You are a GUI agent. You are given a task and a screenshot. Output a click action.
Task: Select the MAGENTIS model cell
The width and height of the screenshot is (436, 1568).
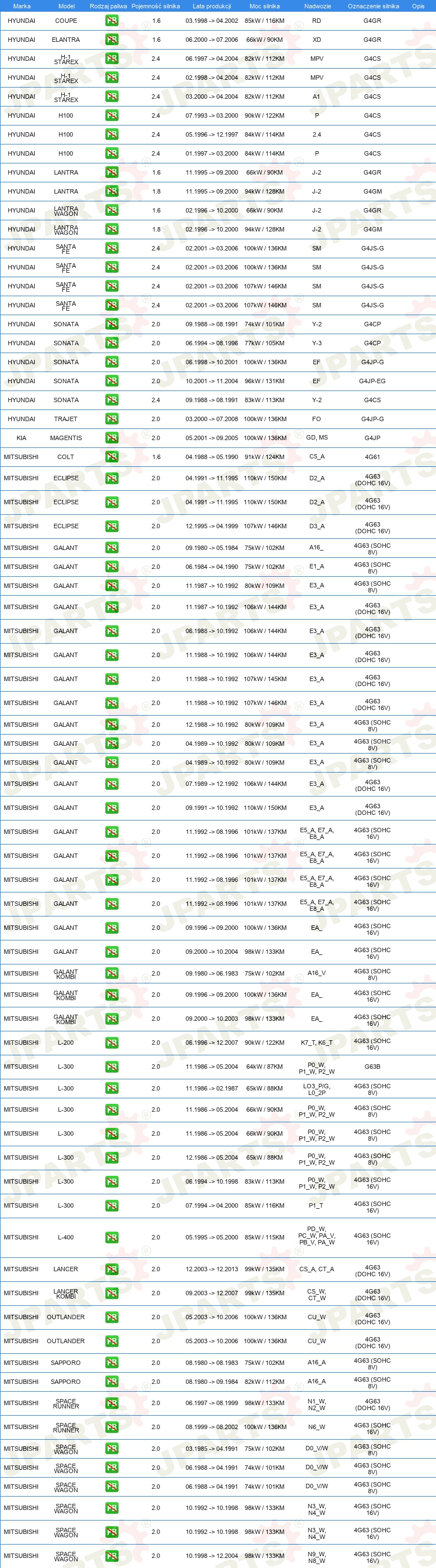(x=66, y=438)
